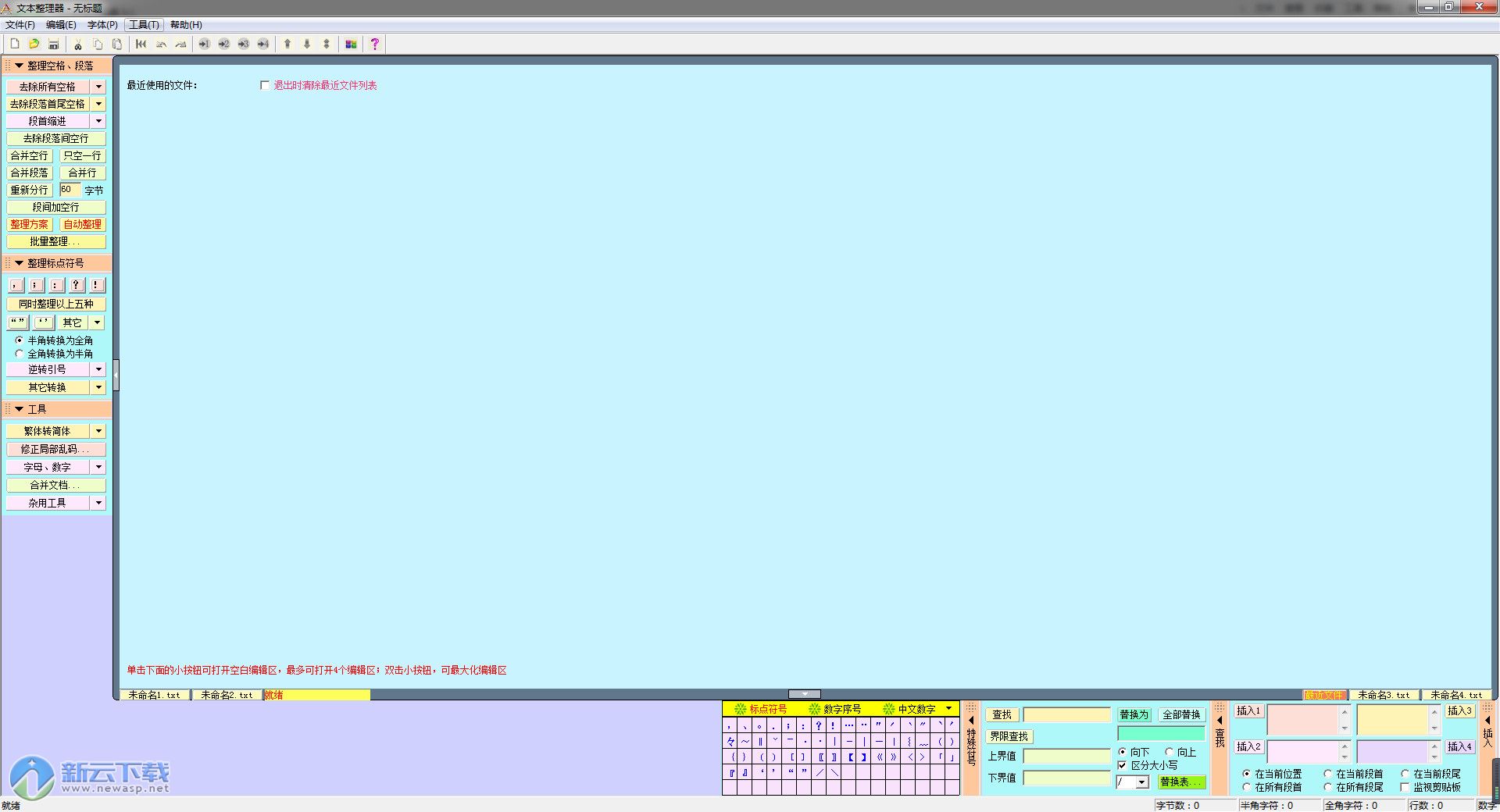Tidy exclamation marks with the ! punctuation button

tap(97, 285)
